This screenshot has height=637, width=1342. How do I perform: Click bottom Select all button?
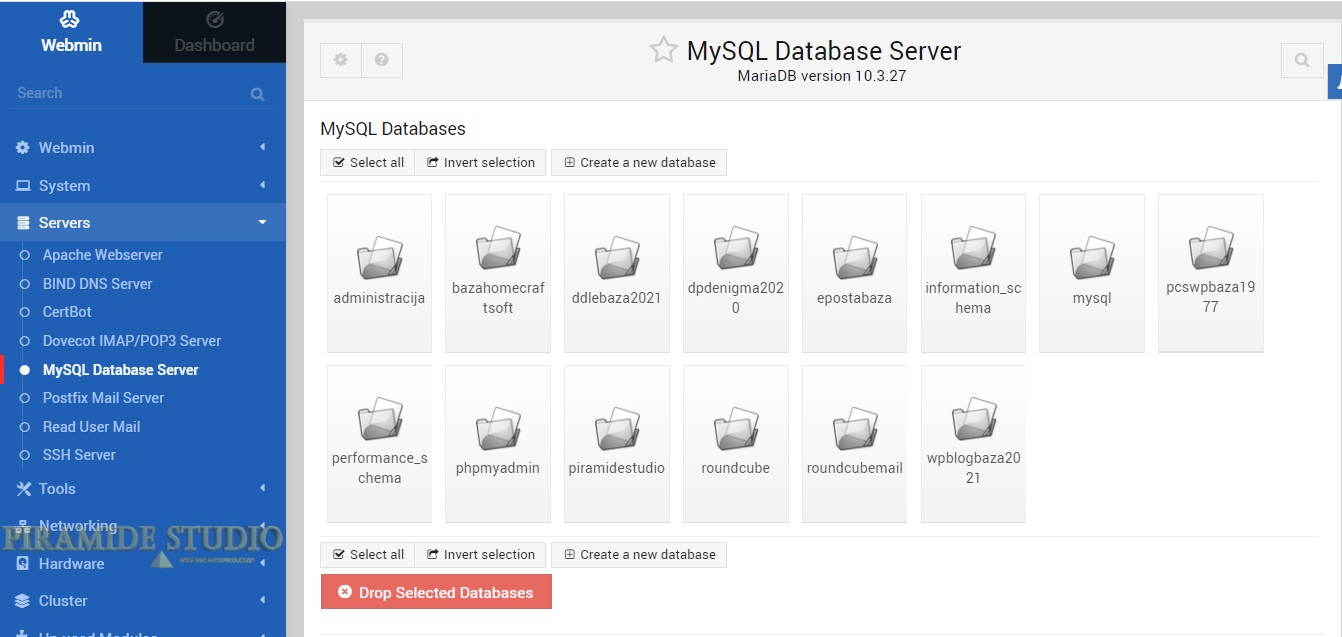coord(368,554)
